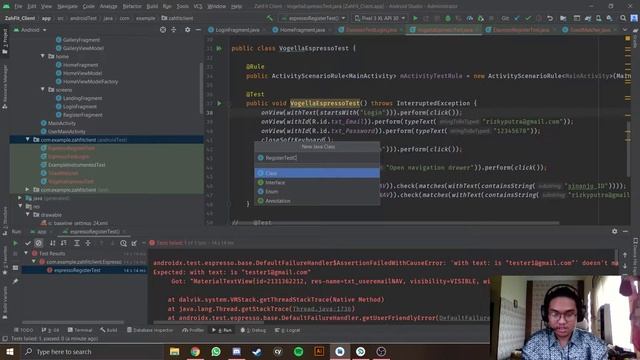Open Project panel settings gear
Viewport: 640px width, 360px height.
(187, 30)
